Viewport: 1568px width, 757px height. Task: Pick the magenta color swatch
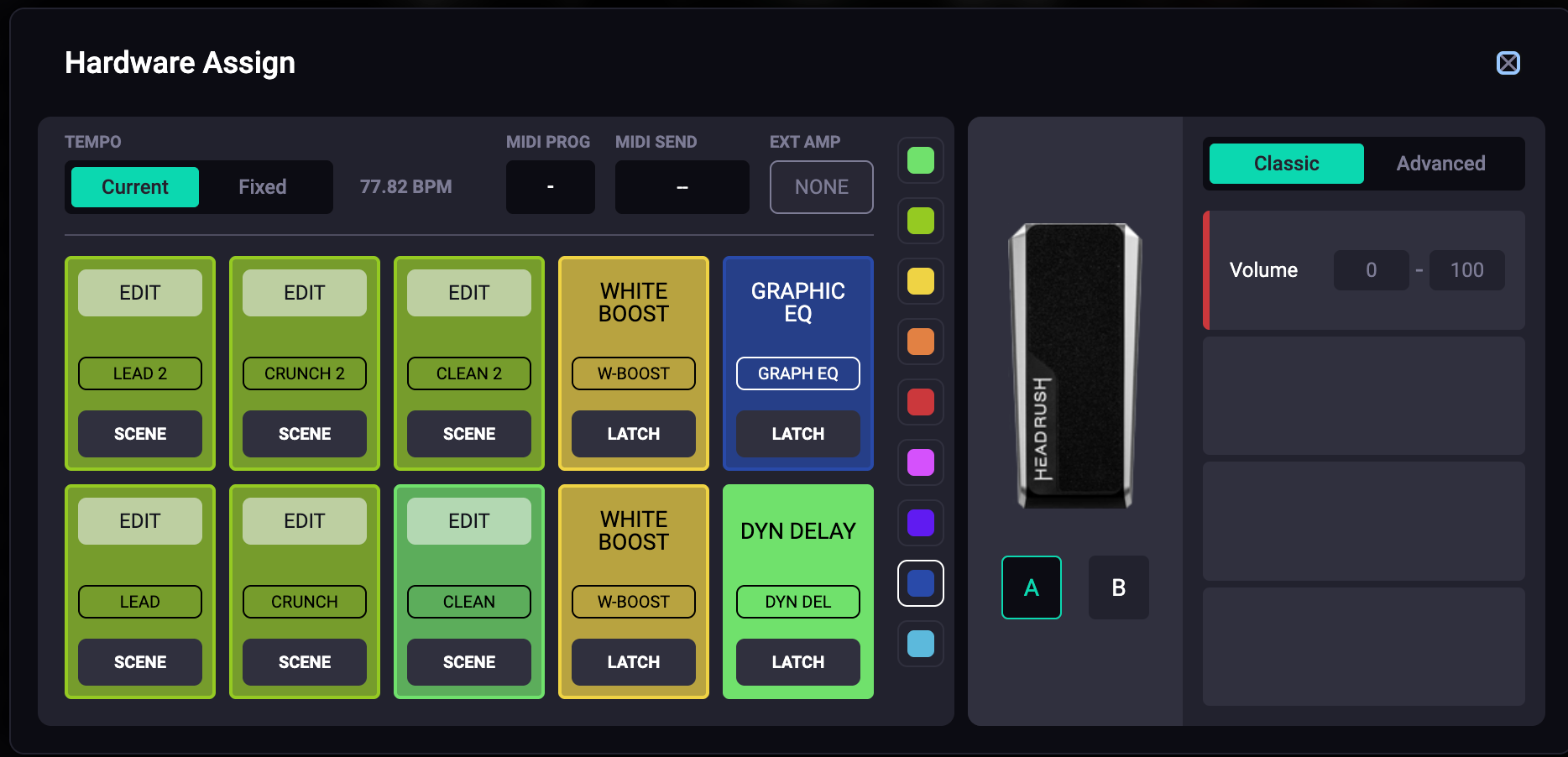pos(921,462)
